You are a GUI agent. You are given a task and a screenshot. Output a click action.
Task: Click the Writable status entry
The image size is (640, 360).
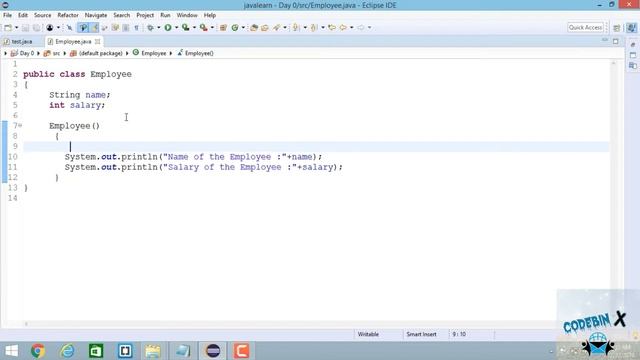coord(368,334)
